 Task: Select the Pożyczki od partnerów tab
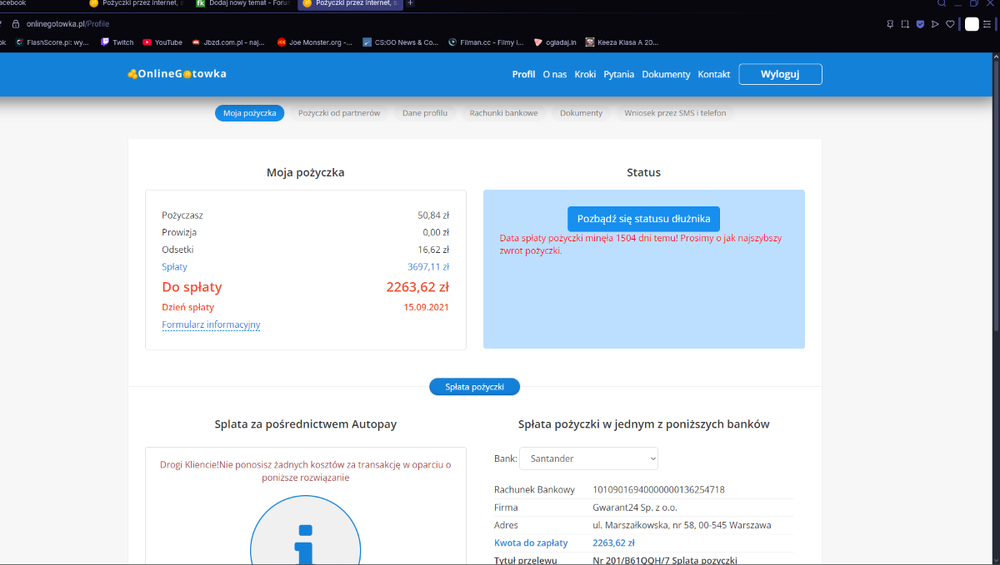339,113
